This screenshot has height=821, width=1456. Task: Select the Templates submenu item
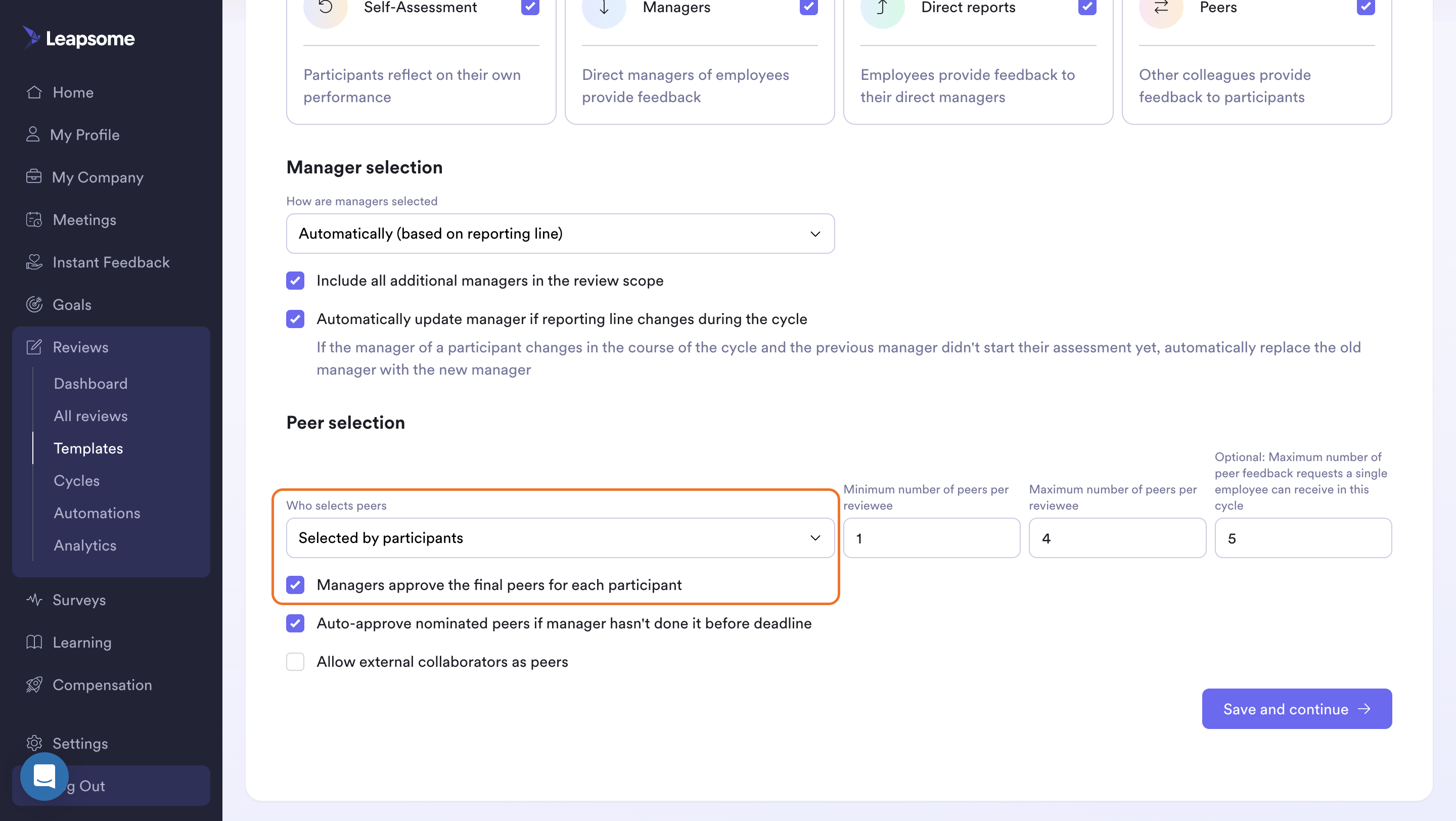click(x=89, y=448)
